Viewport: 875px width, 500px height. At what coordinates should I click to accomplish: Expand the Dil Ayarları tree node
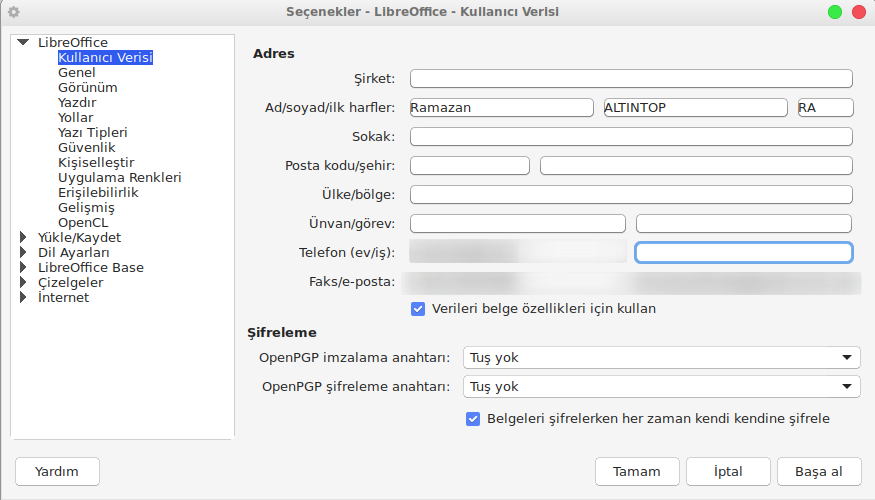coord(23,252)
